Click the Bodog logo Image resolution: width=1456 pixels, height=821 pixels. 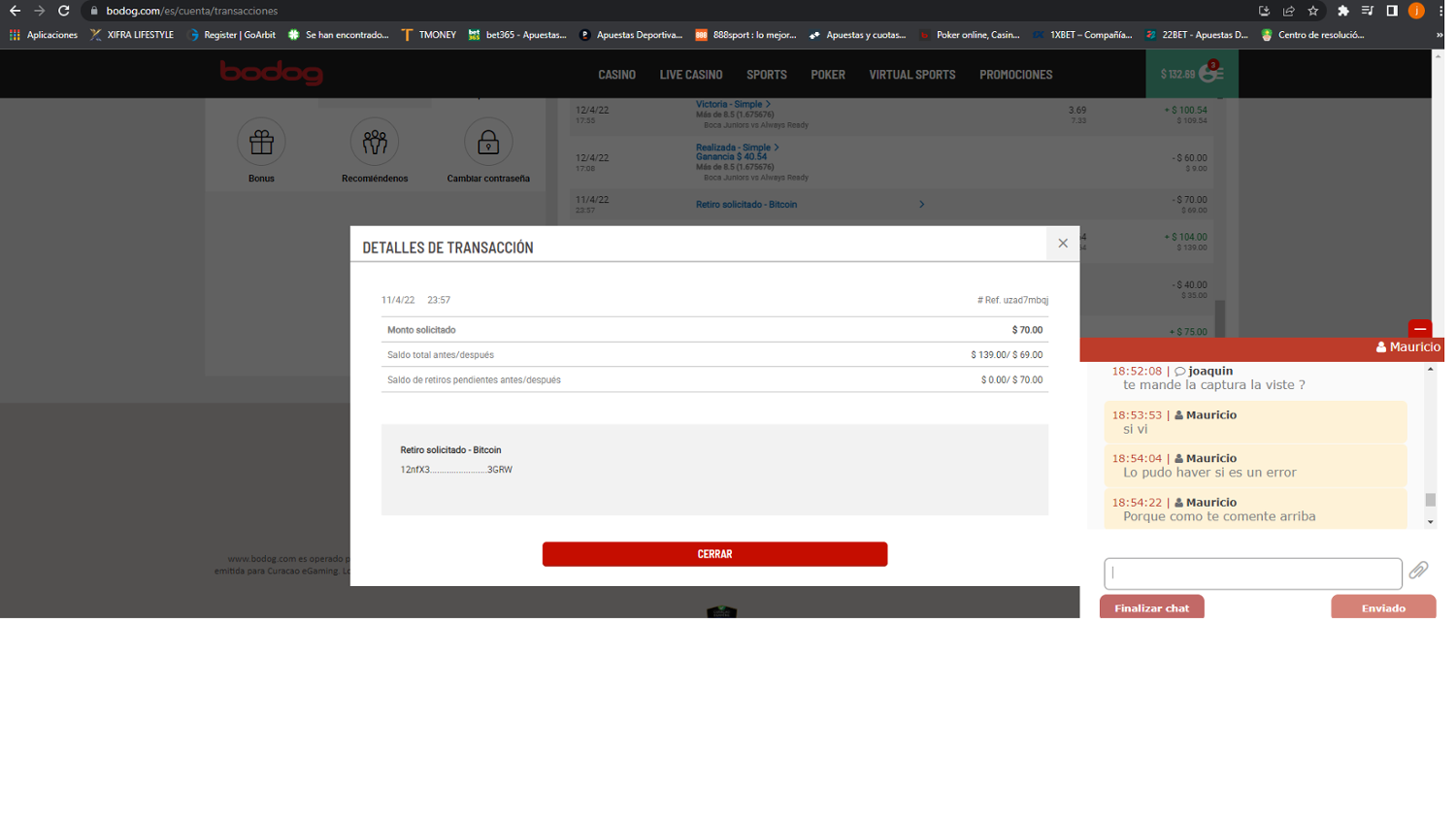[272, 73]
